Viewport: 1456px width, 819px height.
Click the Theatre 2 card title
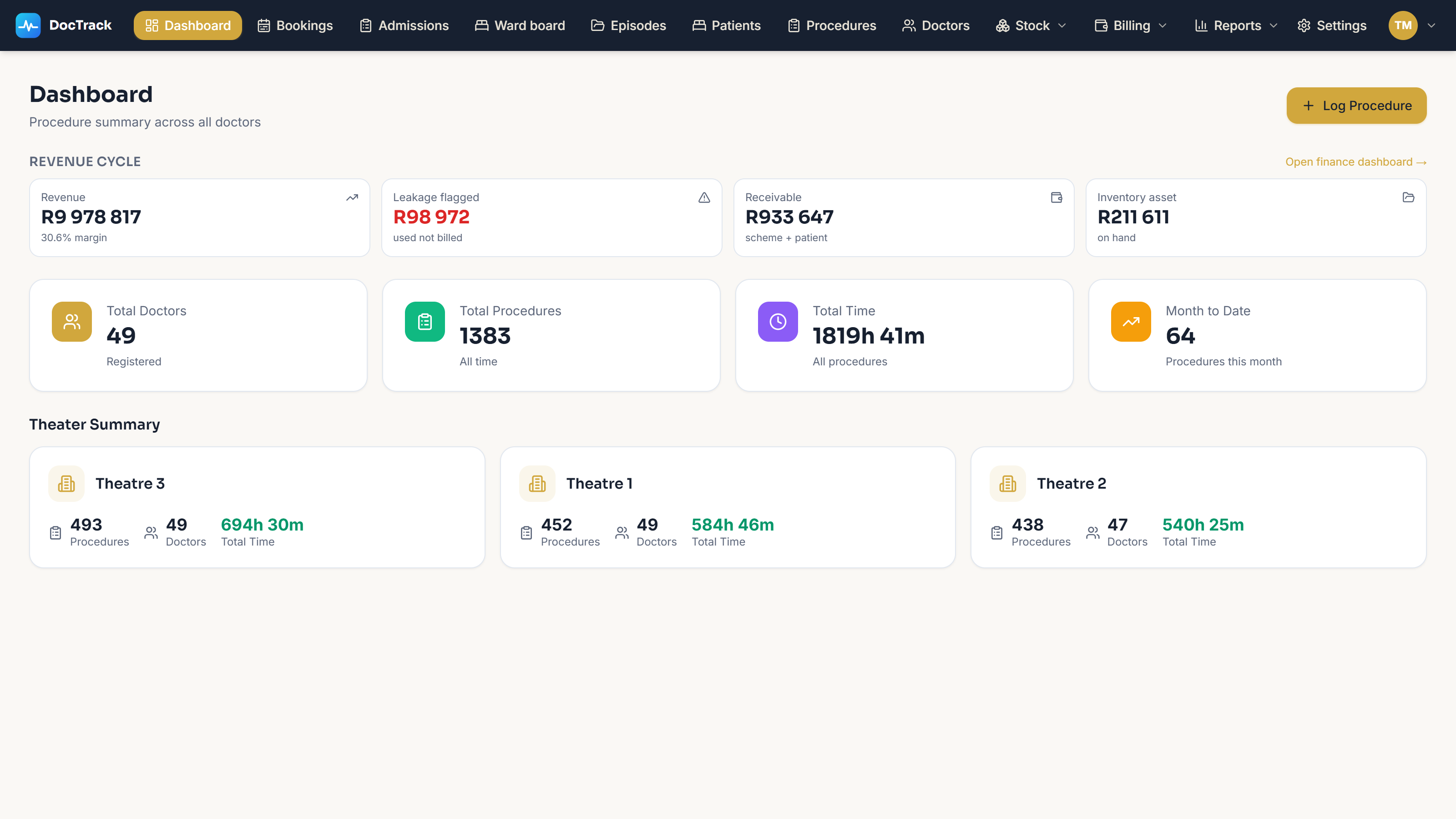coord(1072,484)
